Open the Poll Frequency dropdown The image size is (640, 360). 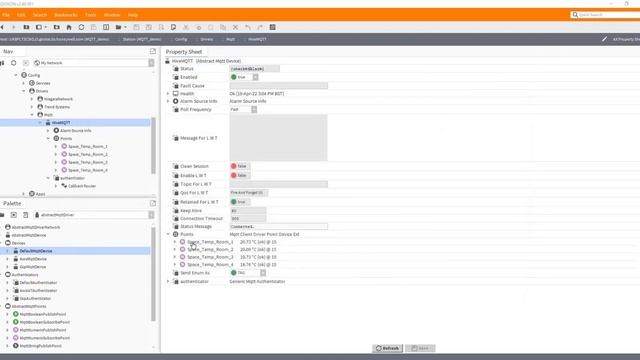pos(254,109)
